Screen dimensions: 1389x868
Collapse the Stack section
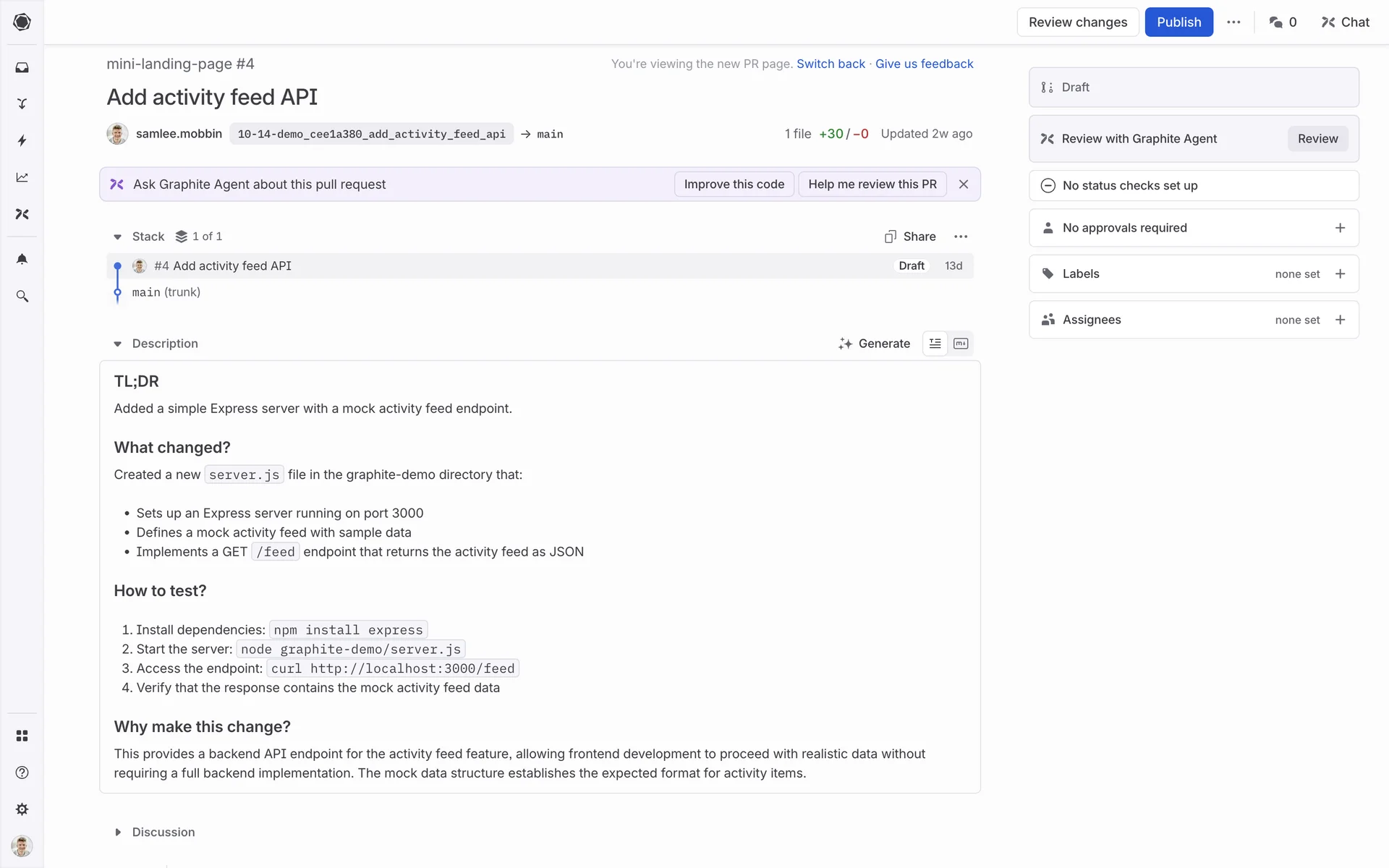118,237
